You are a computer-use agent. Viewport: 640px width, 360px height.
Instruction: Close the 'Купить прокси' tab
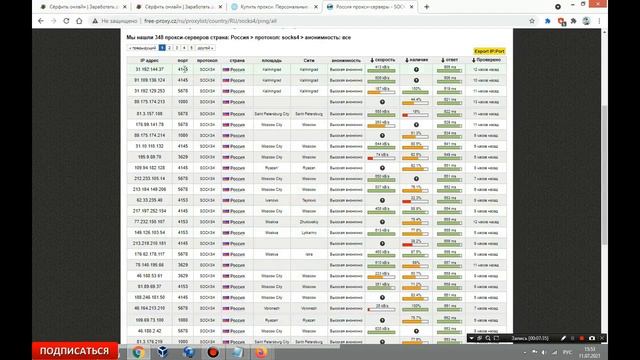coord(316,7)
